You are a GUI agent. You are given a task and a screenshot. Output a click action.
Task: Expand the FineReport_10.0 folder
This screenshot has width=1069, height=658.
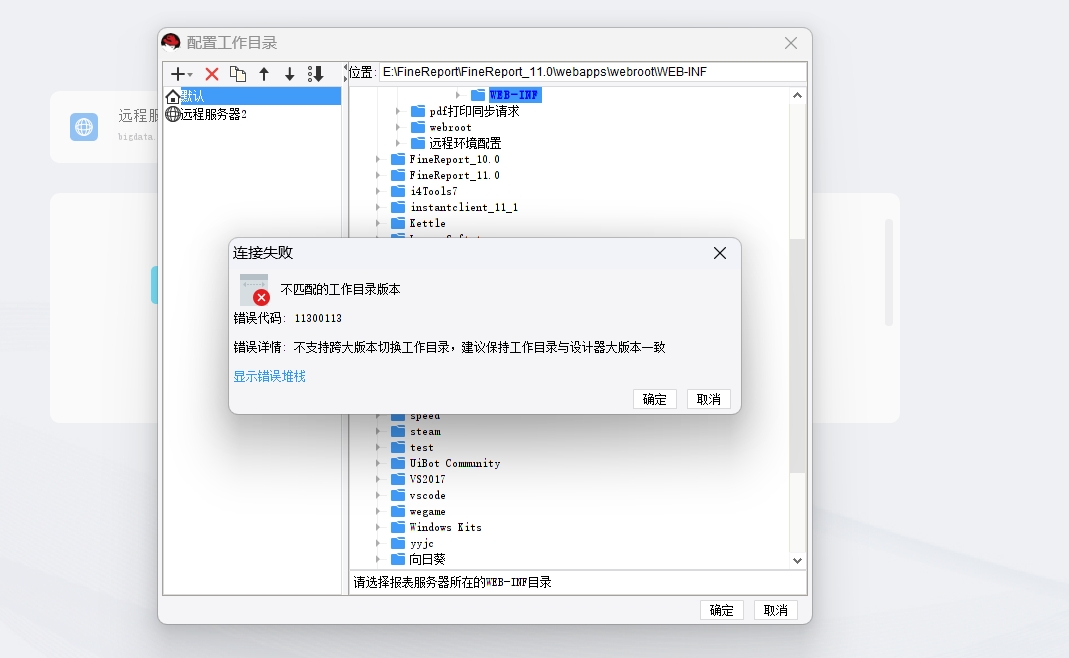(x=378, y=159)
